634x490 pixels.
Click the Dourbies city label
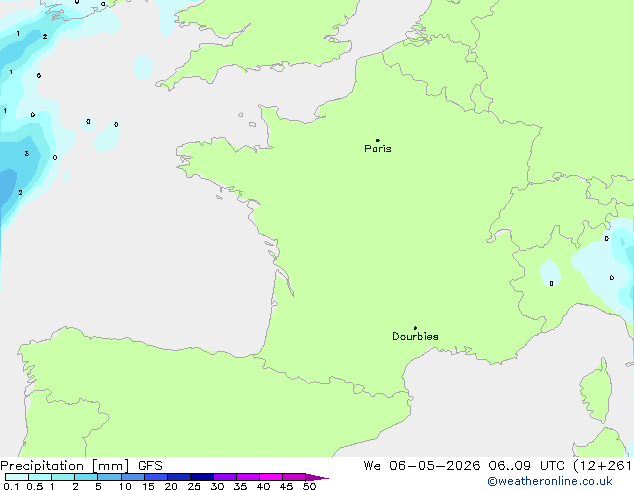click(x=415, y=336)
